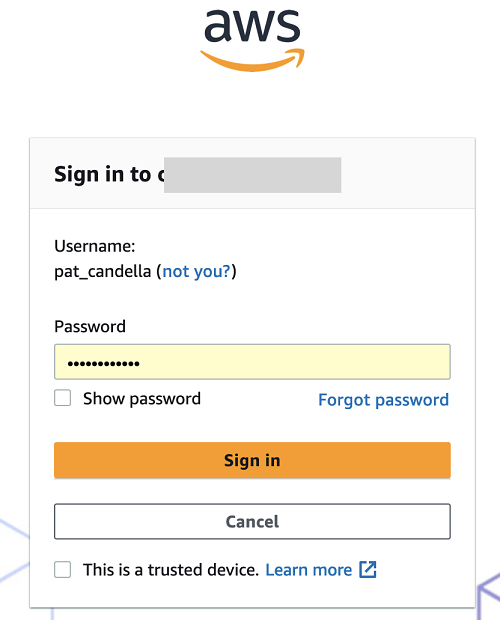Click the "Show password" label text
The height and width of the screenshot is (620, 500).
(142, 399)
